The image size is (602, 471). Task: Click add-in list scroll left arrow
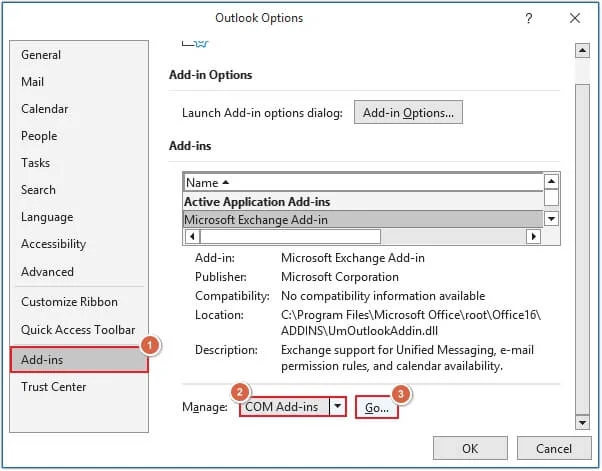tap(192, 236)
